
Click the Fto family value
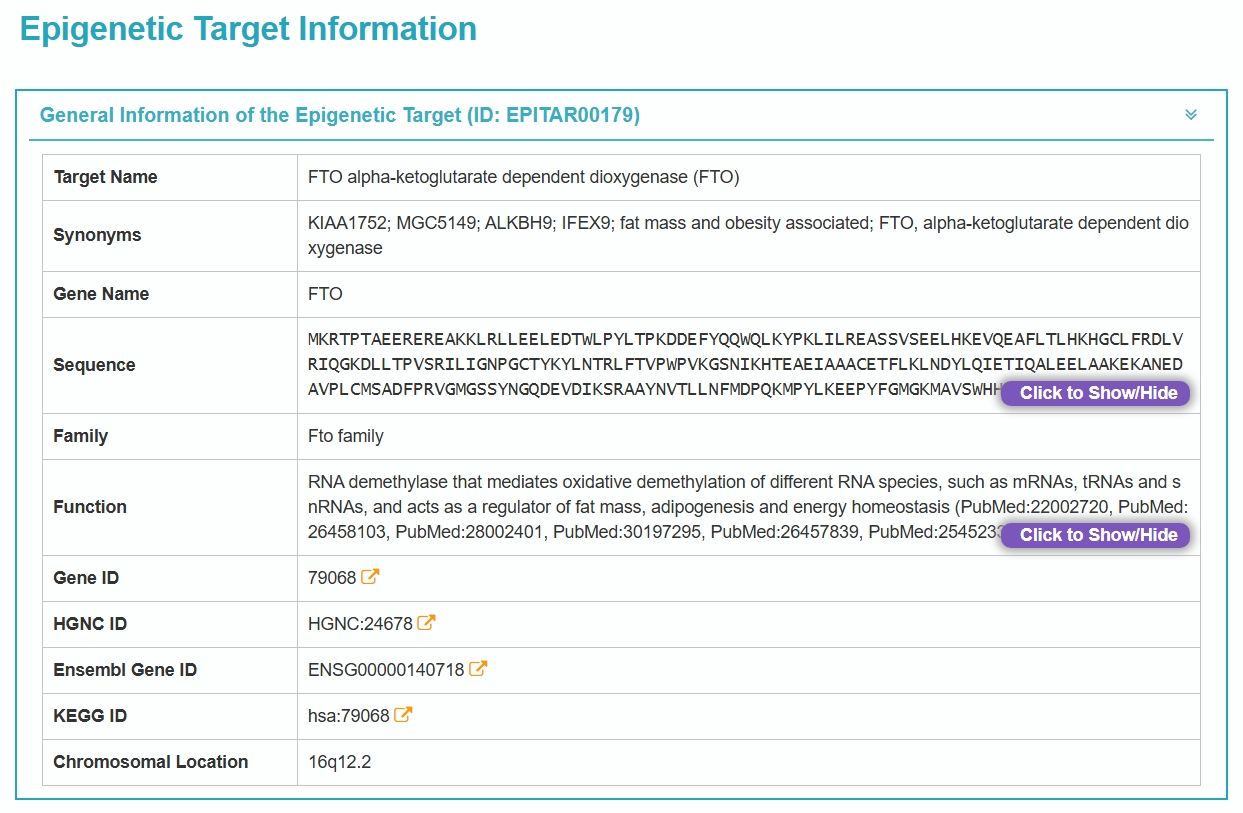345,436
